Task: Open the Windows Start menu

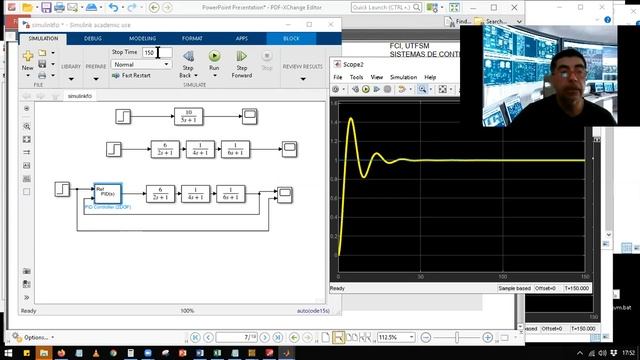Action: click(8, 353)
